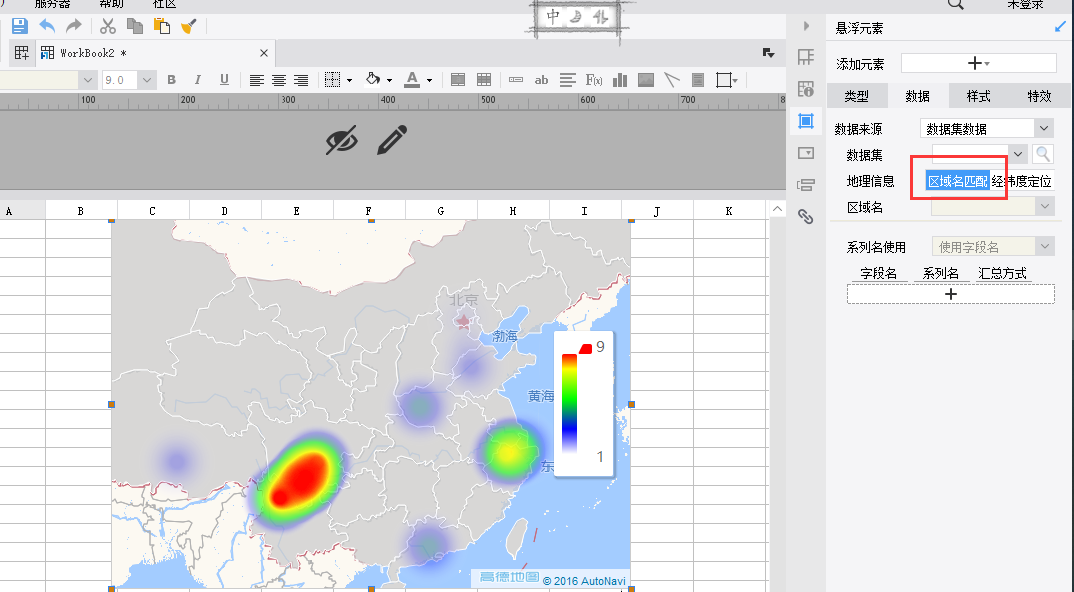Open the tab list arrow button
The height and width of the screenshot is (592, 1074).
[x=769, y=53]
